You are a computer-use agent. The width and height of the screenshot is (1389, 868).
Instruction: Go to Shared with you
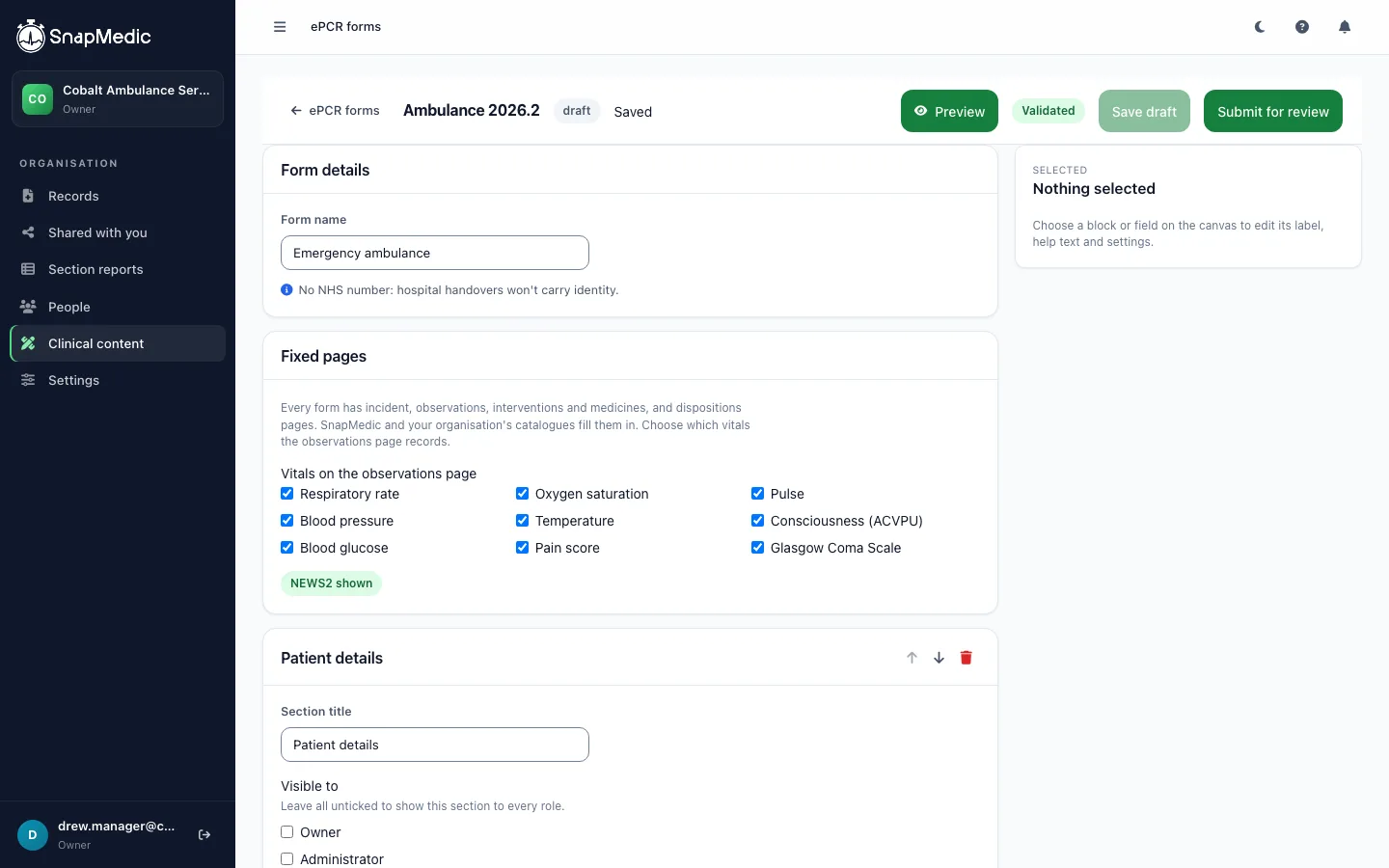[x=118, y=232]
